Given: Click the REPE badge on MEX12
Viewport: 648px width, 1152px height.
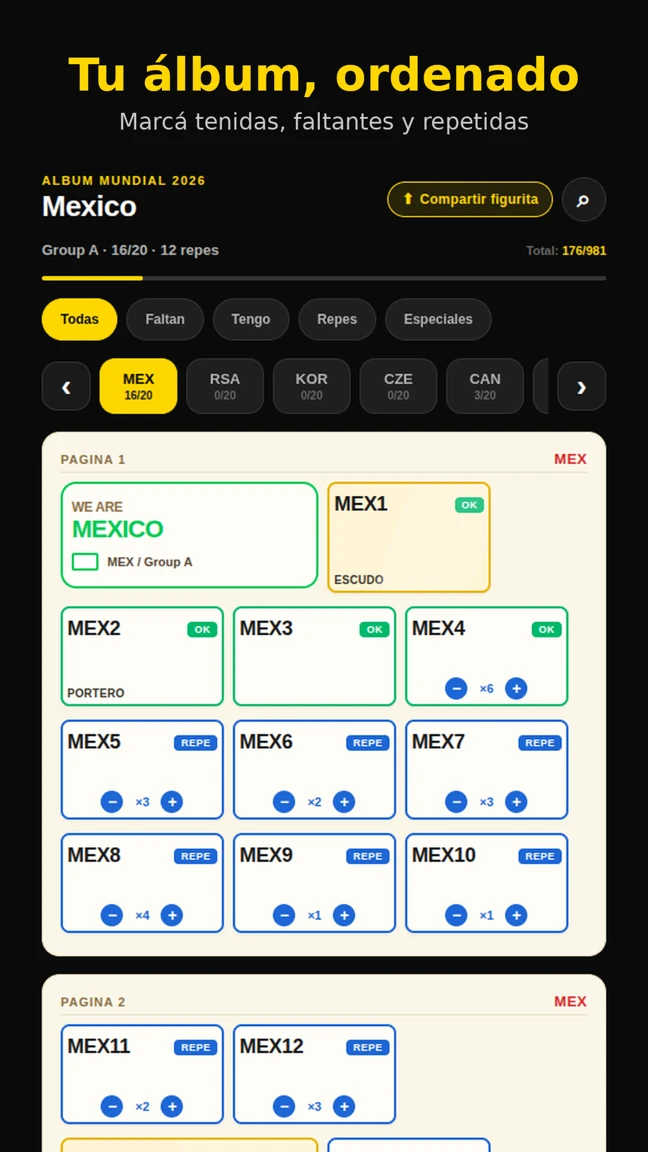Looking at the screenshot, I should [367, 1047].
